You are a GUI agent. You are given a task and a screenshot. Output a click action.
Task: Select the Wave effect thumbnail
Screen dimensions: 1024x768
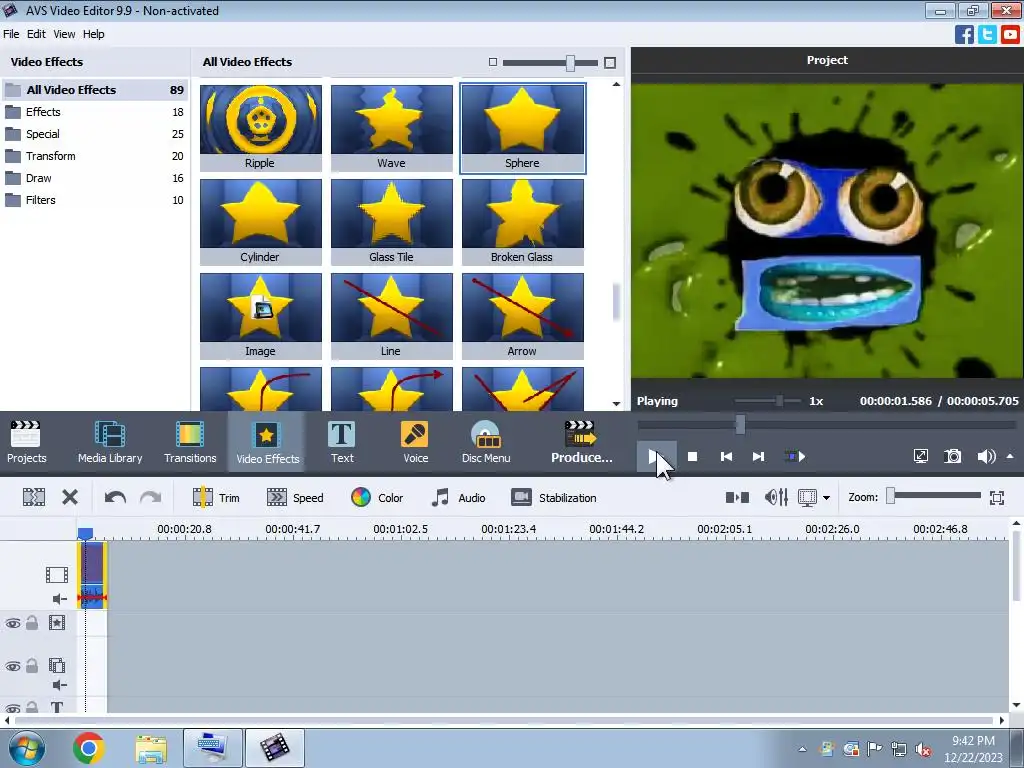391,127
